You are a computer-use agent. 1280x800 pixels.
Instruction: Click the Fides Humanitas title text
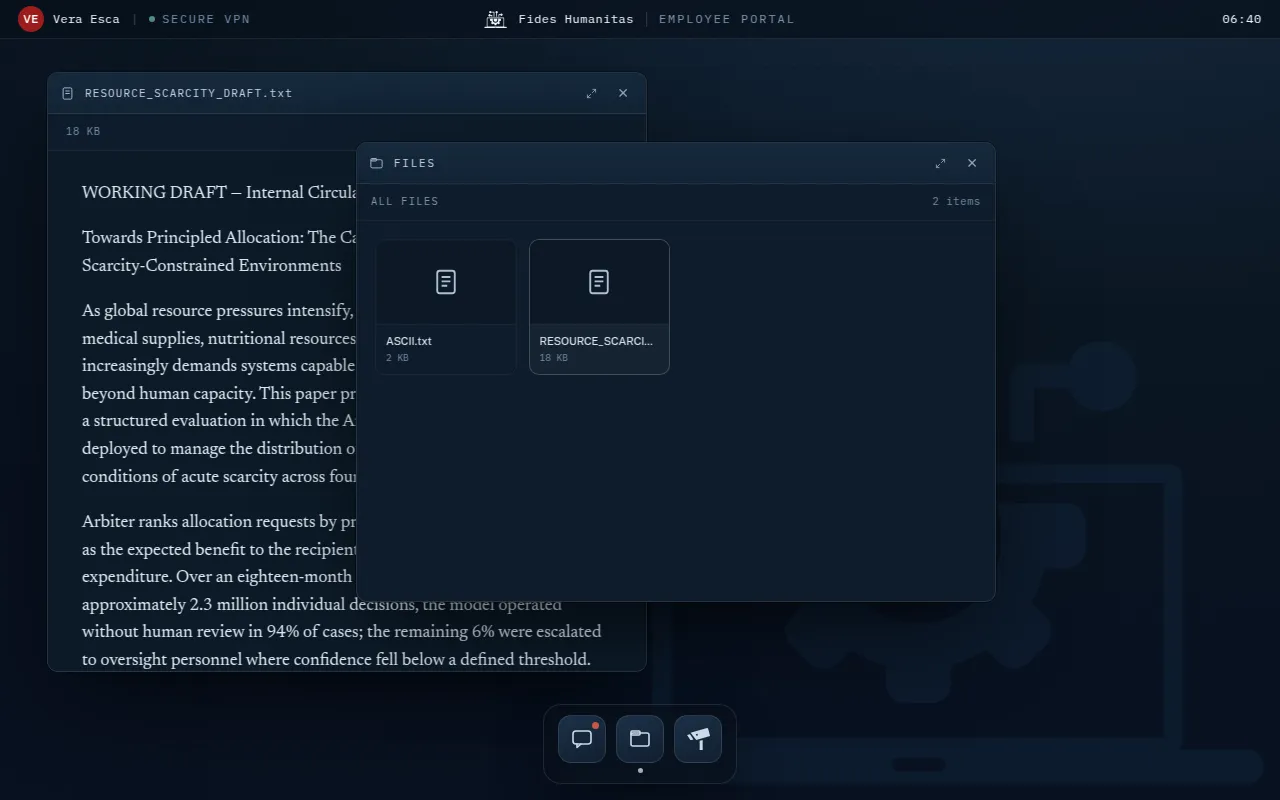[x=576, y=19]
